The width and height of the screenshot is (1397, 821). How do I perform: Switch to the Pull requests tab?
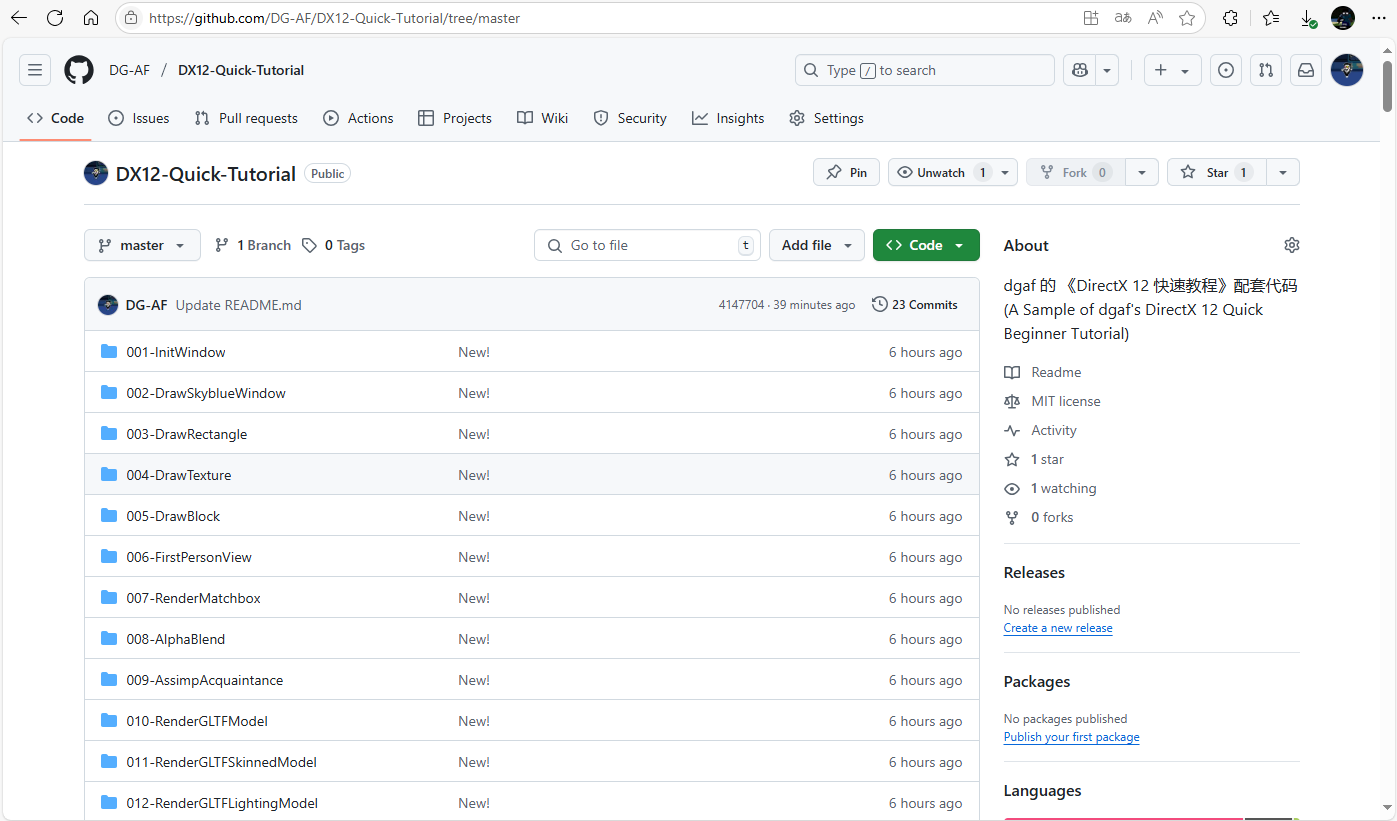[x=246, y=118]
